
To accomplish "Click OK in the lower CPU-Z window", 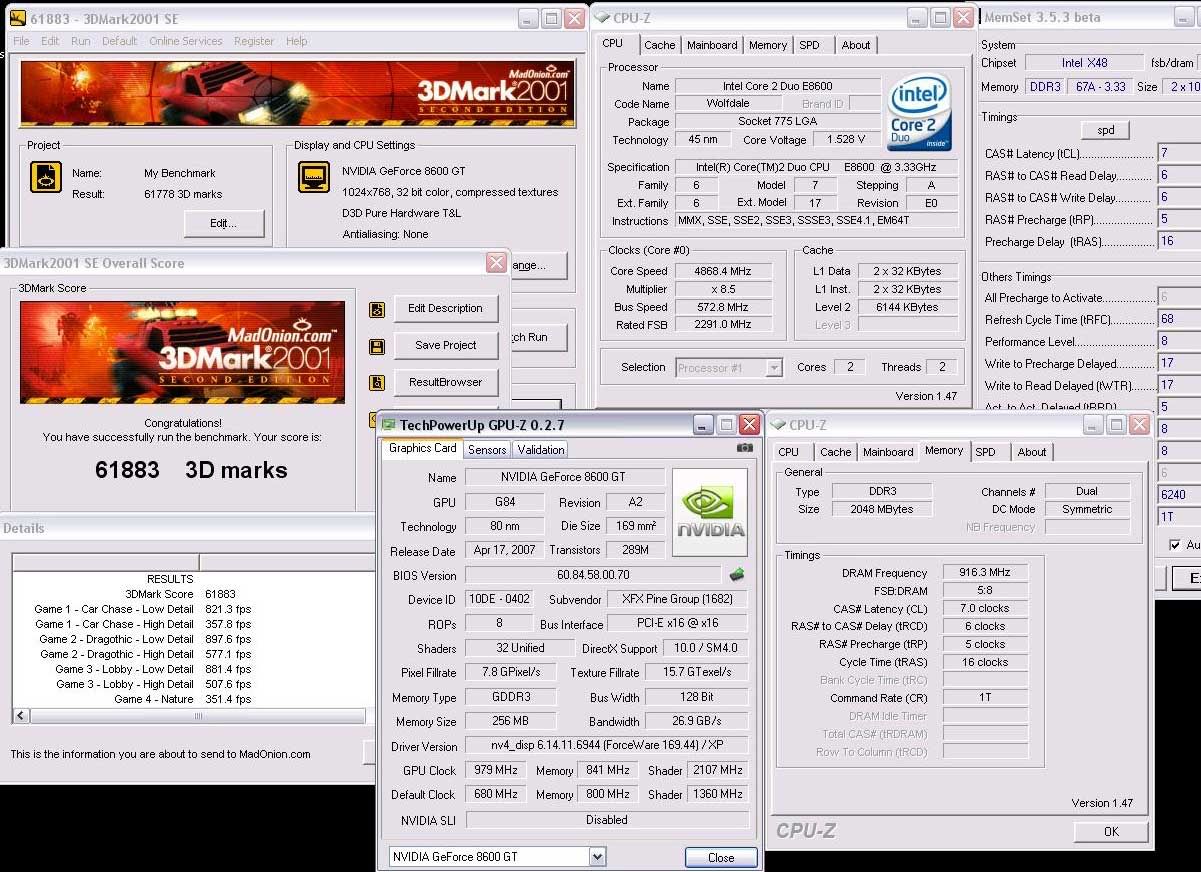I will tap(1111, 831).
